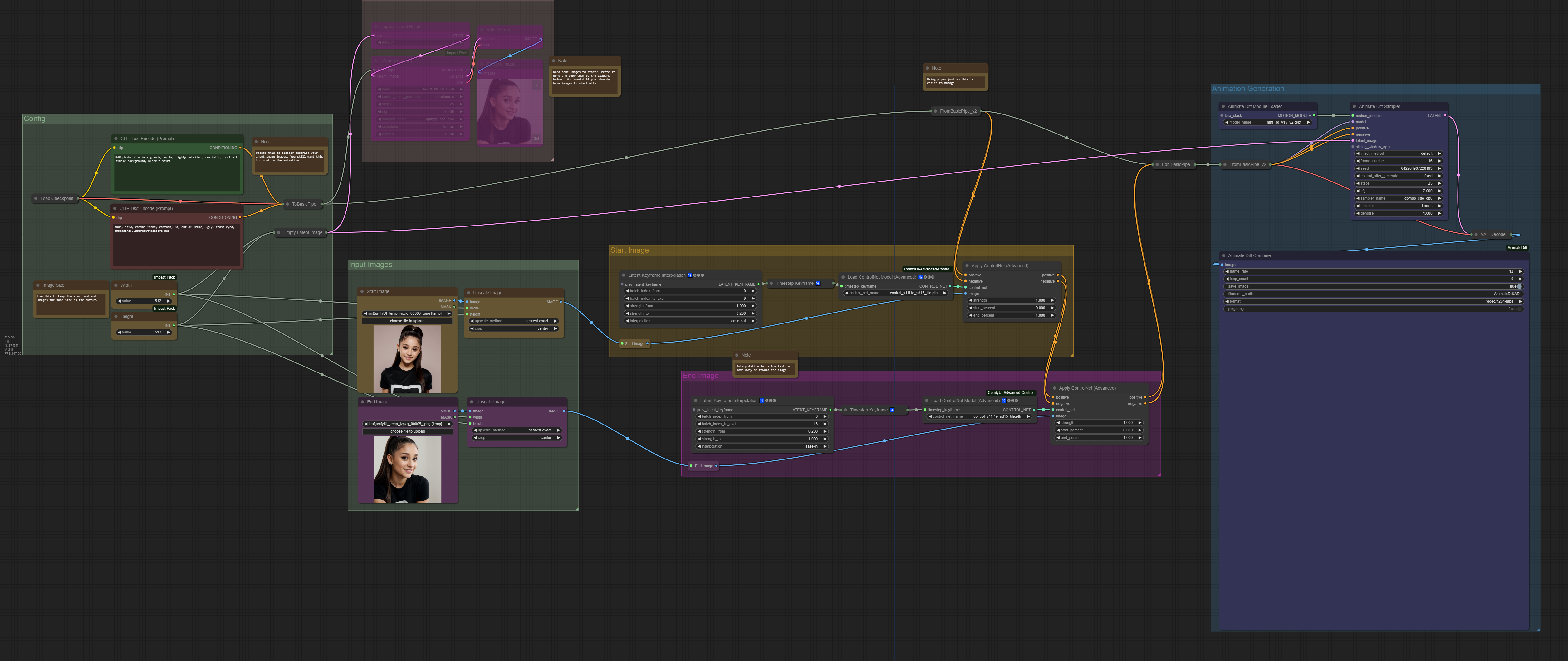Click the MOTION_MODULE output socket on Module Loader
The width and height of the screenshot is (1568, 661).
[1314, 116]
